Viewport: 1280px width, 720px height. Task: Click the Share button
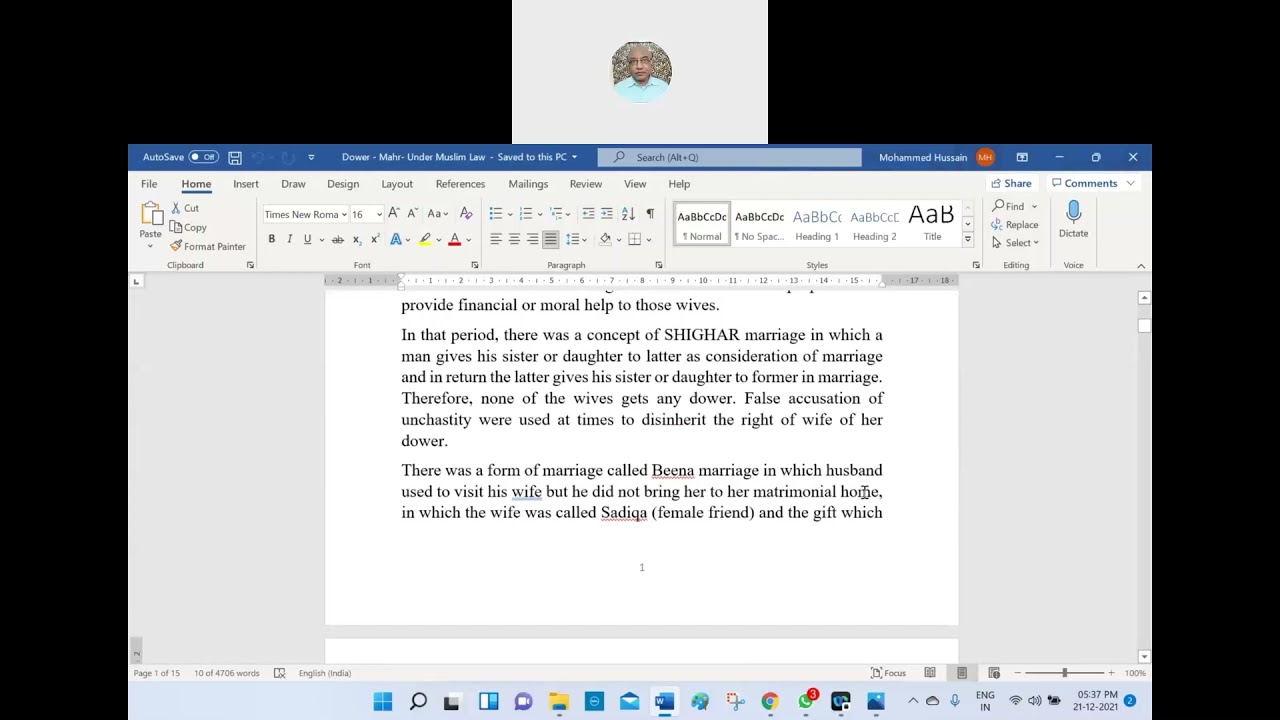click(x=1011, y=184)
